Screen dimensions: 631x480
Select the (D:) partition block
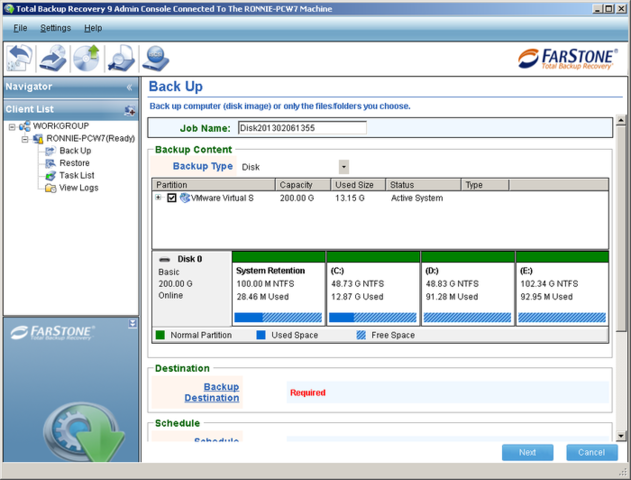468,288
